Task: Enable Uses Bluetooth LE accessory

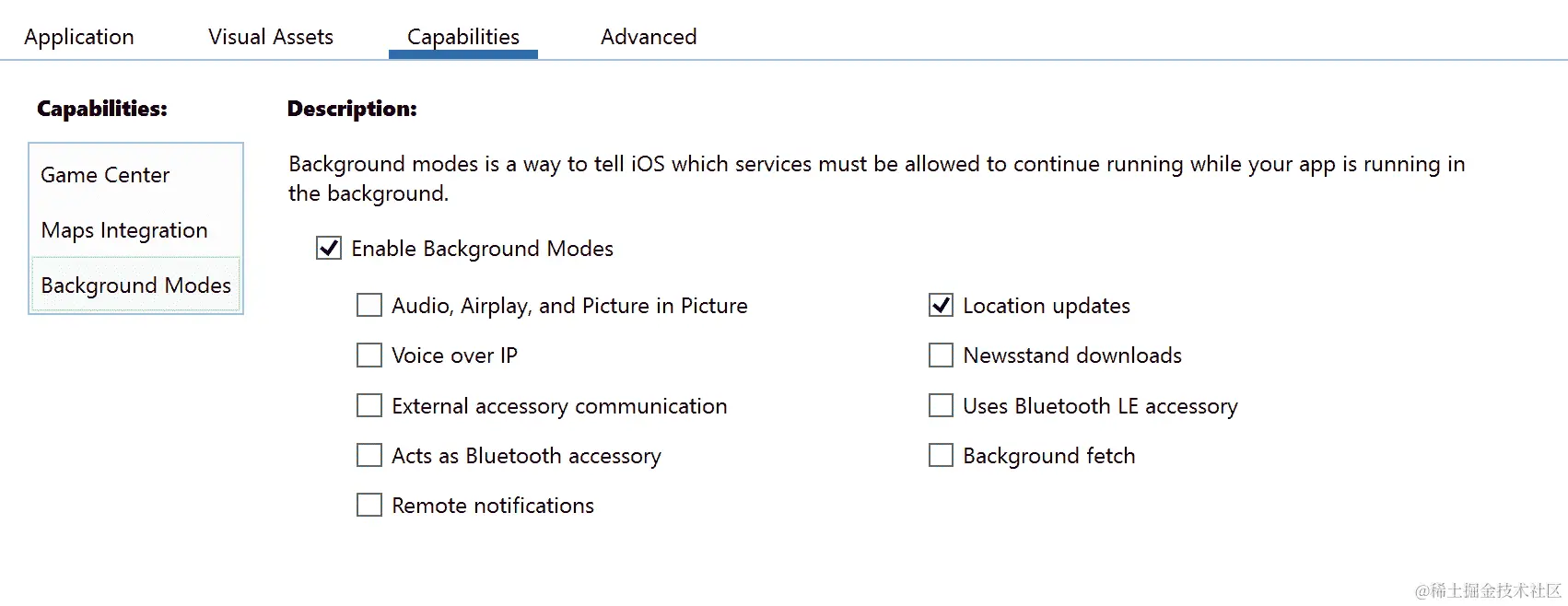Action: click(x=941, y=406)
